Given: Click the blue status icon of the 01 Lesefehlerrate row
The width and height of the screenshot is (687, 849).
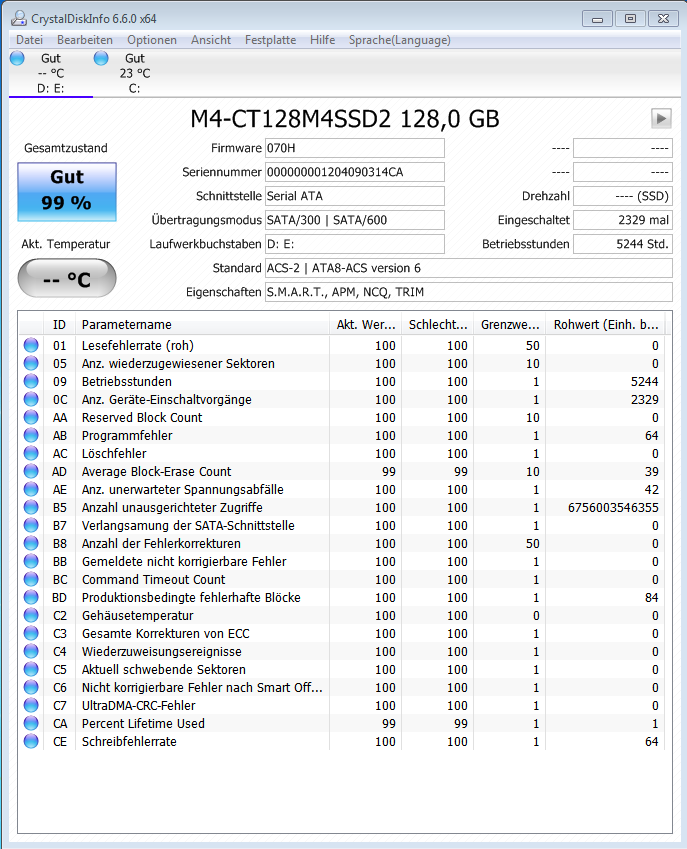Looking at the screenshot, I should 31,345.
